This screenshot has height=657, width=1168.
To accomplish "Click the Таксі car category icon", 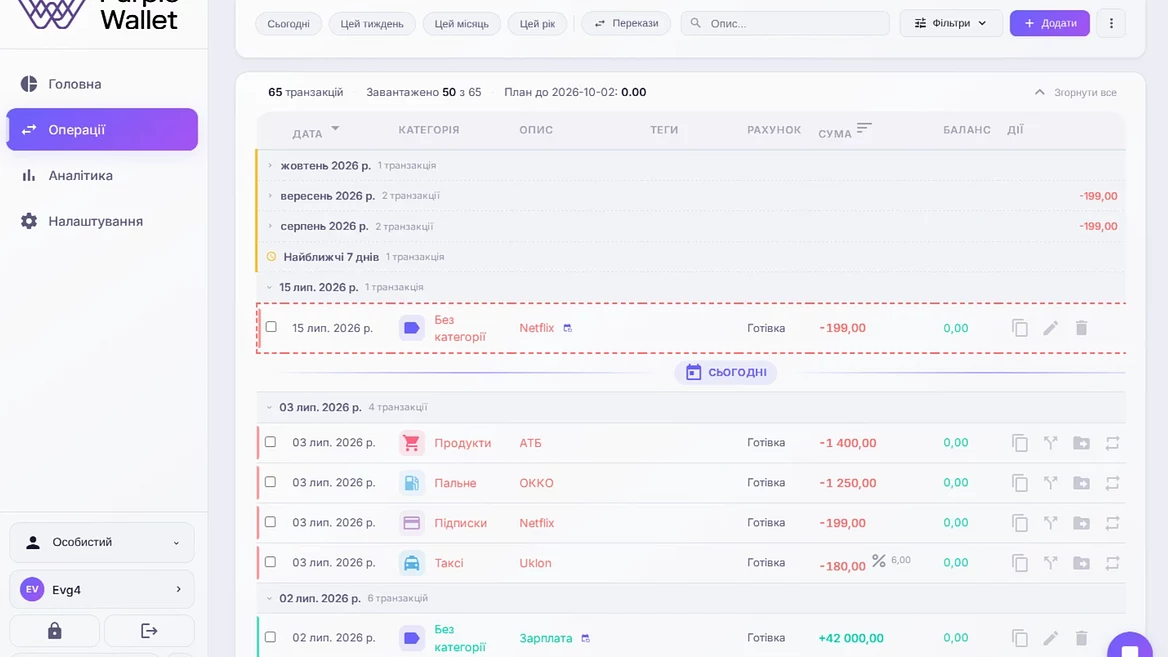I will [411, 563].
